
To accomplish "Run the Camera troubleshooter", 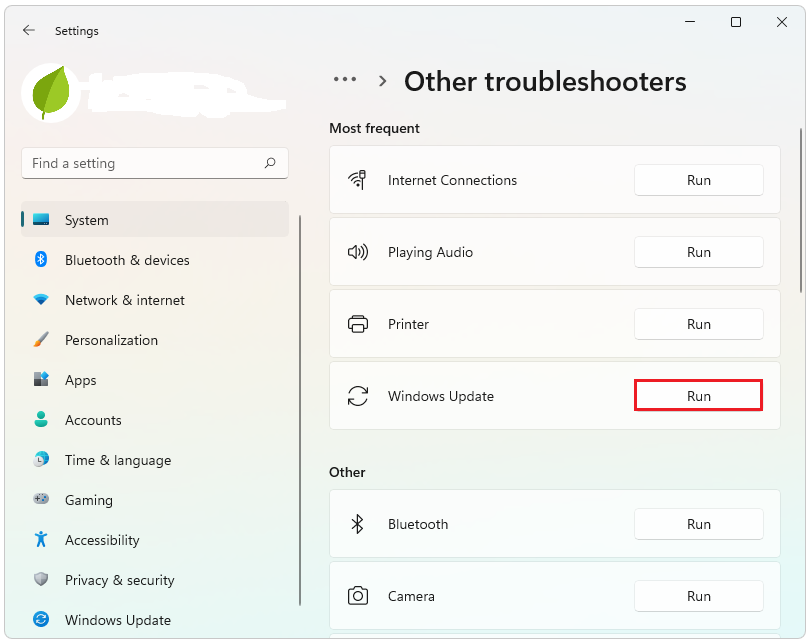I will tap(699, 596).
